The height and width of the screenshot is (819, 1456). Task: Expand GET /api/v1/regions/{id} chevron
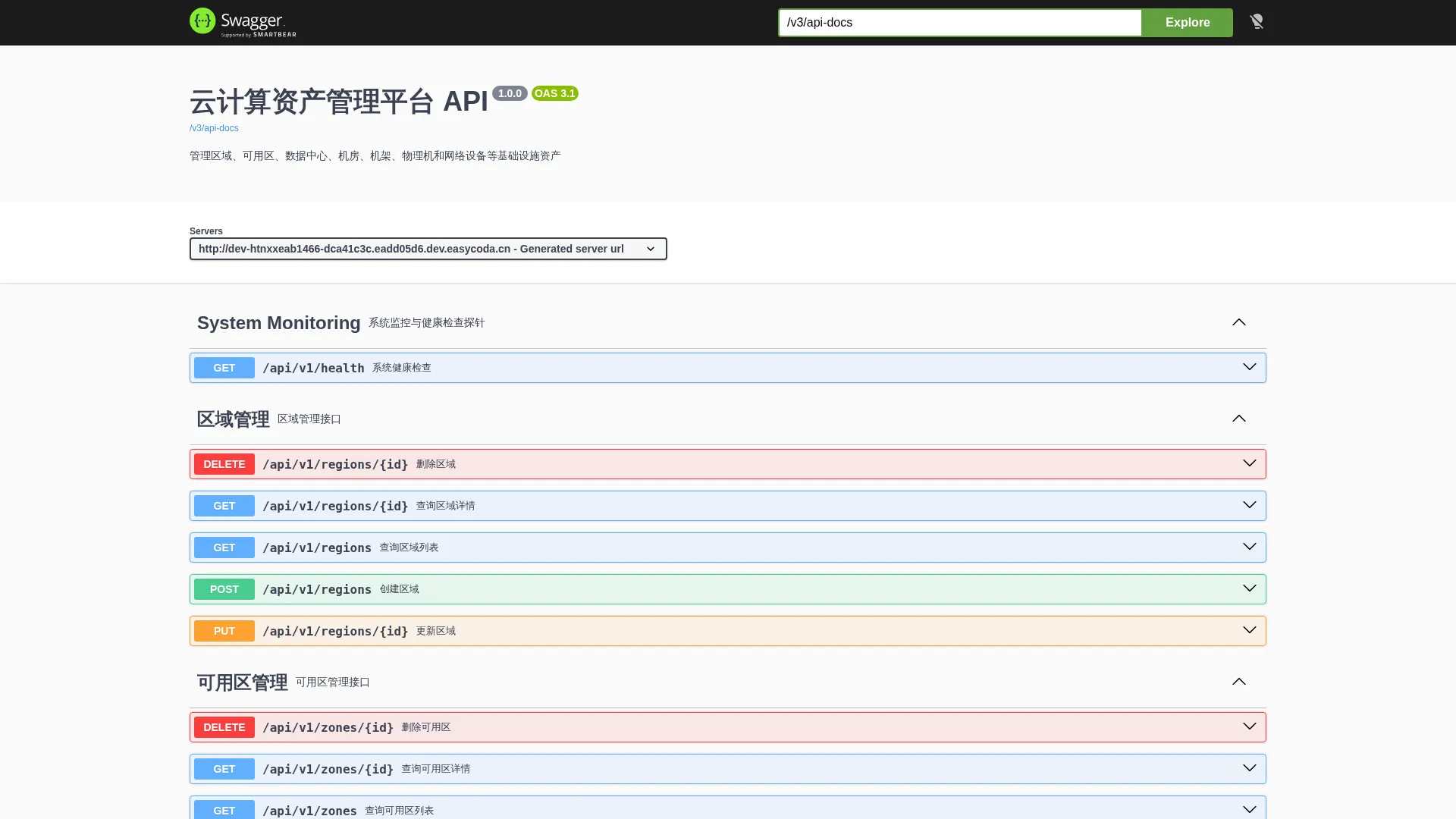coord(1250,505)
